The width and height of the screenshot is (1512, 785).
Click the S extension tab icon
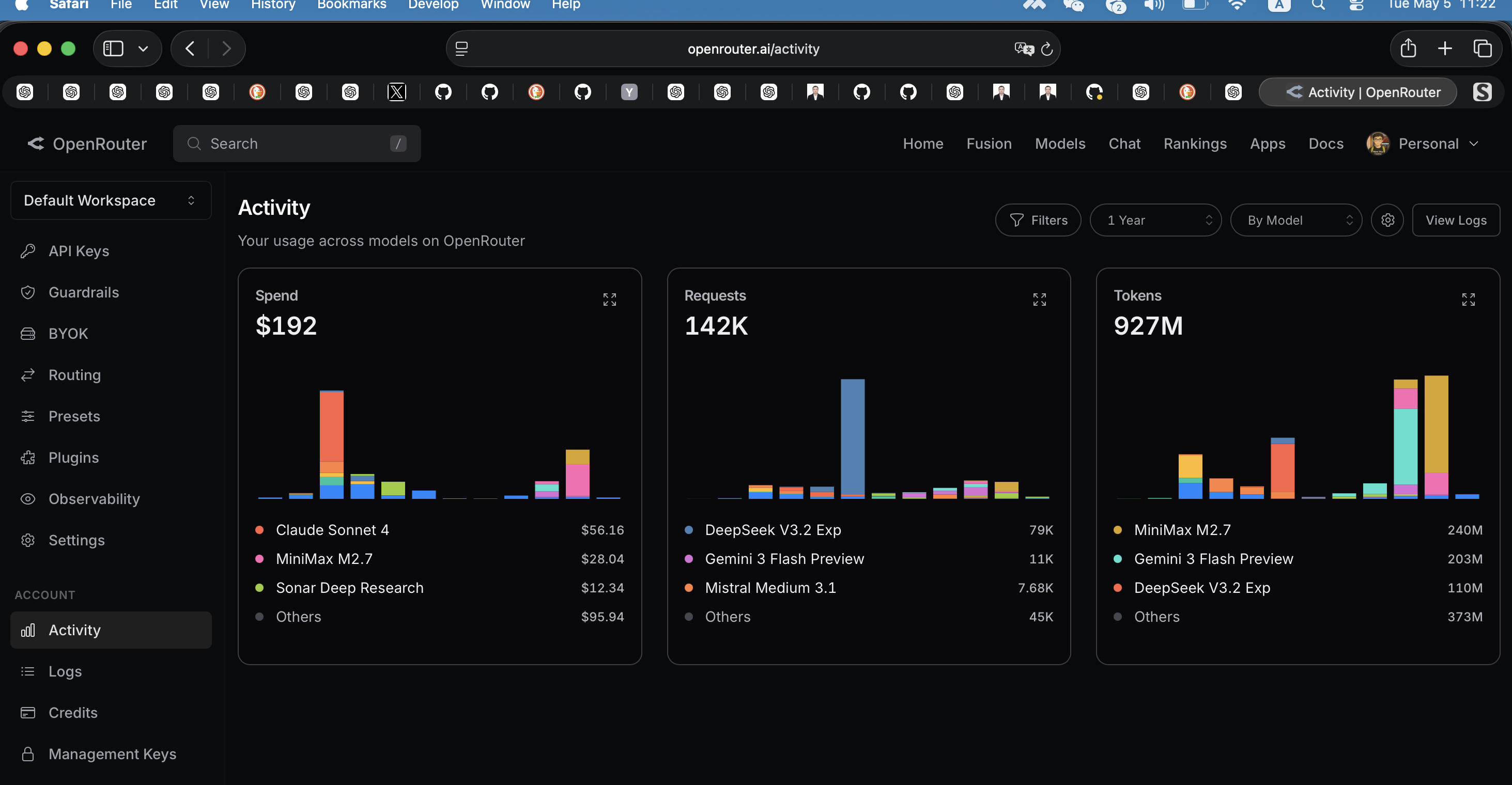coord(1482,92)
